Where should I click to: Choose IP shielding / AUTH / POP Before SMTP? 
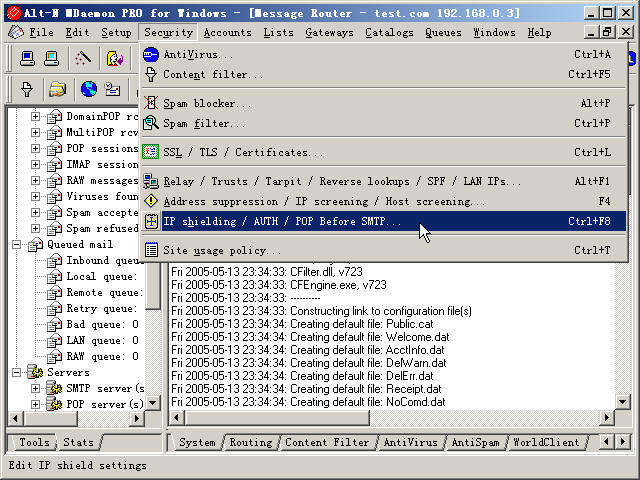pyautogui.click(x=282, y=221)
